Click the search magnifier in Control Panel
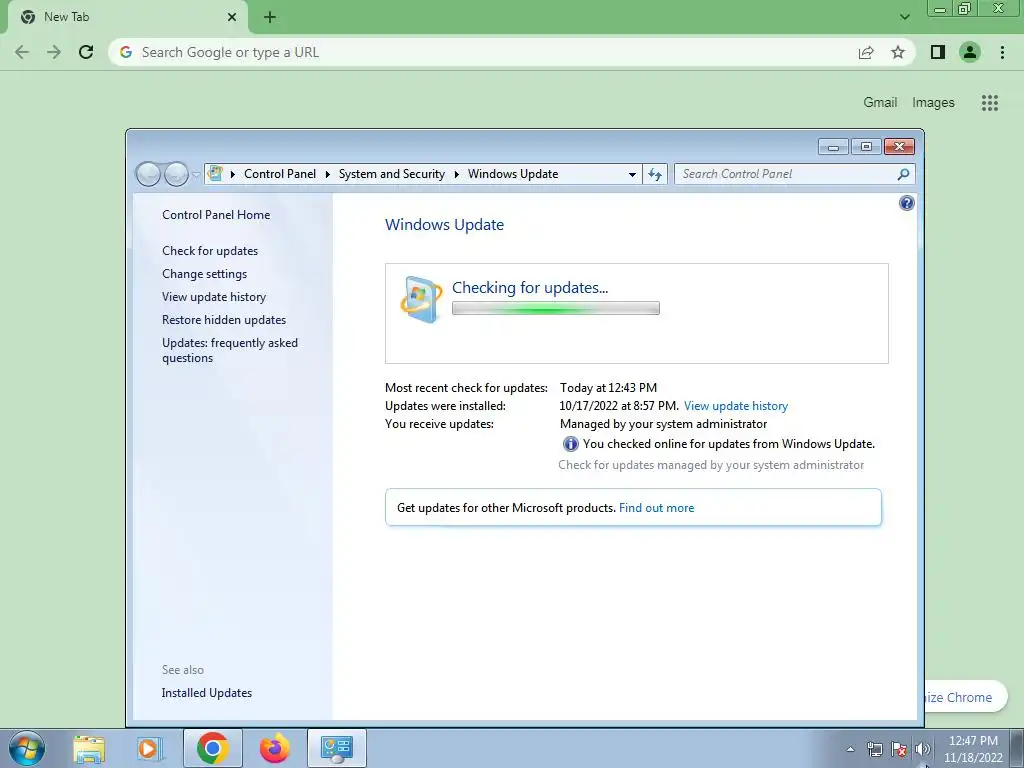The image size is (1024, 768). point(903,174)
